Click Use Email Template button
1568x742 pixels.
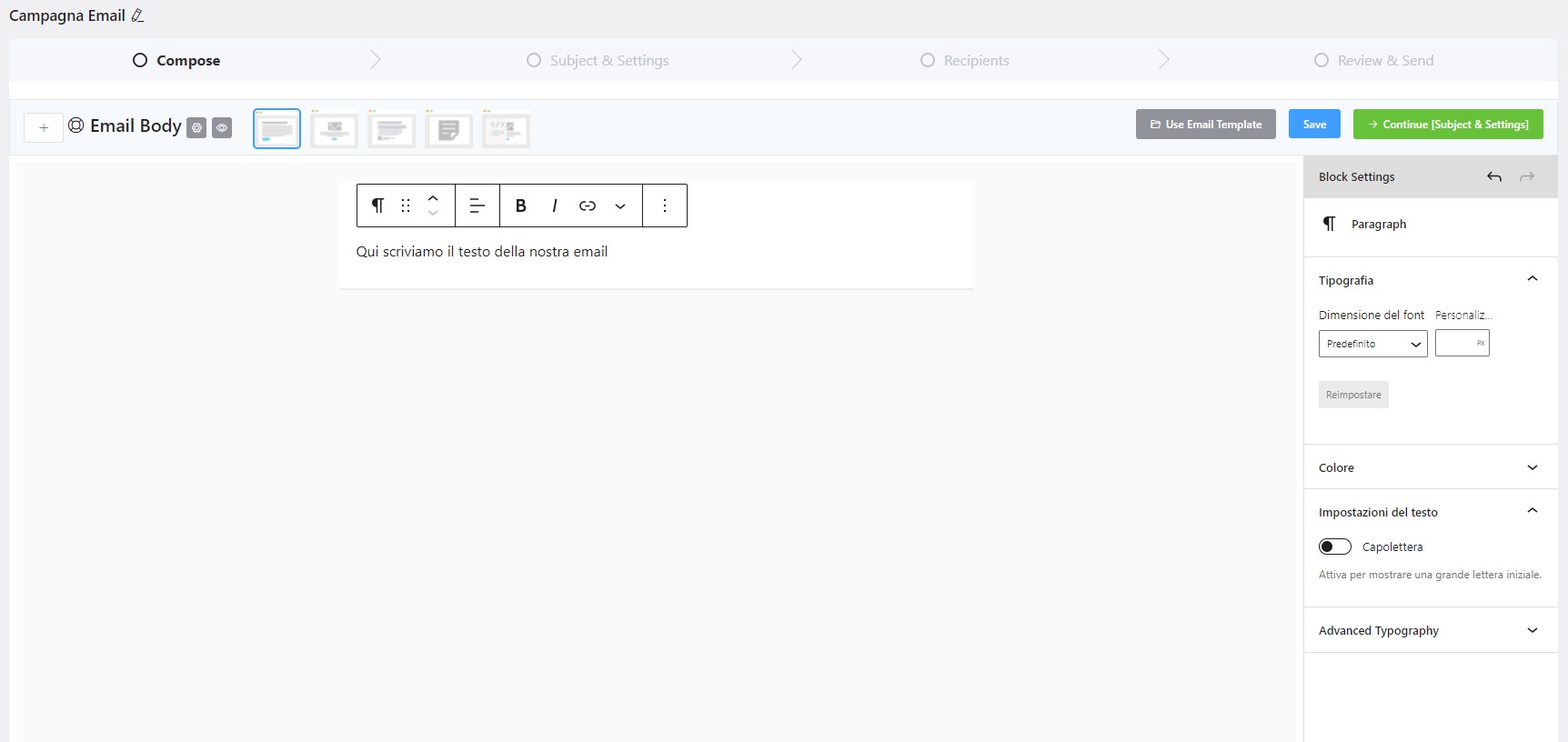point(1206,125)
